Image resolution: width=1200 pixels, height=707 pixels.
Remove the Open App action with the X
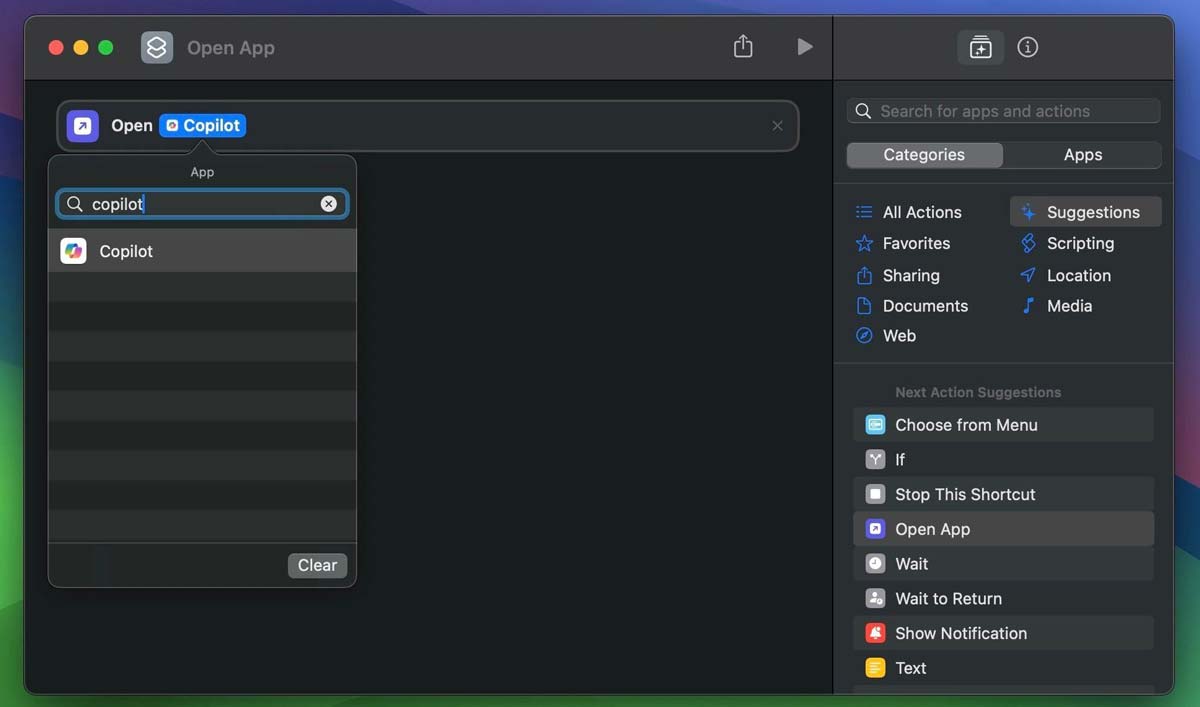click(777, 125)
